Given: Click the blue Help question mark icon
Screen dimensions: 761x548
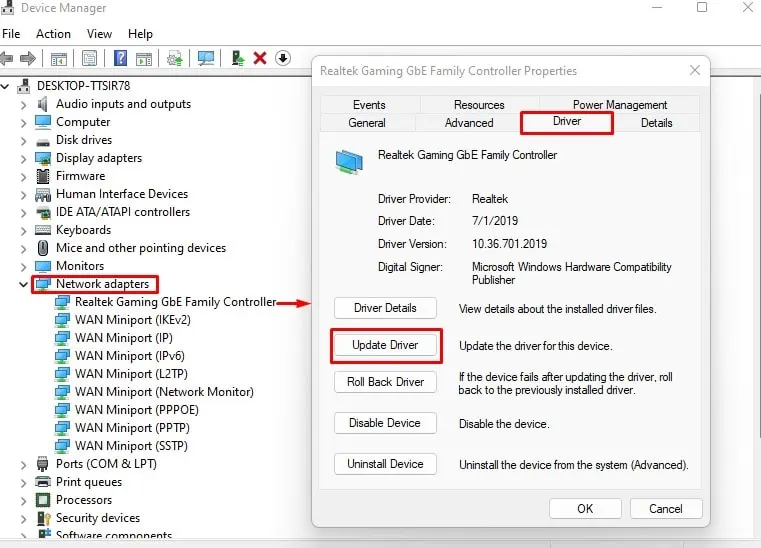Looking at the screenshot, I should [120, 58].
